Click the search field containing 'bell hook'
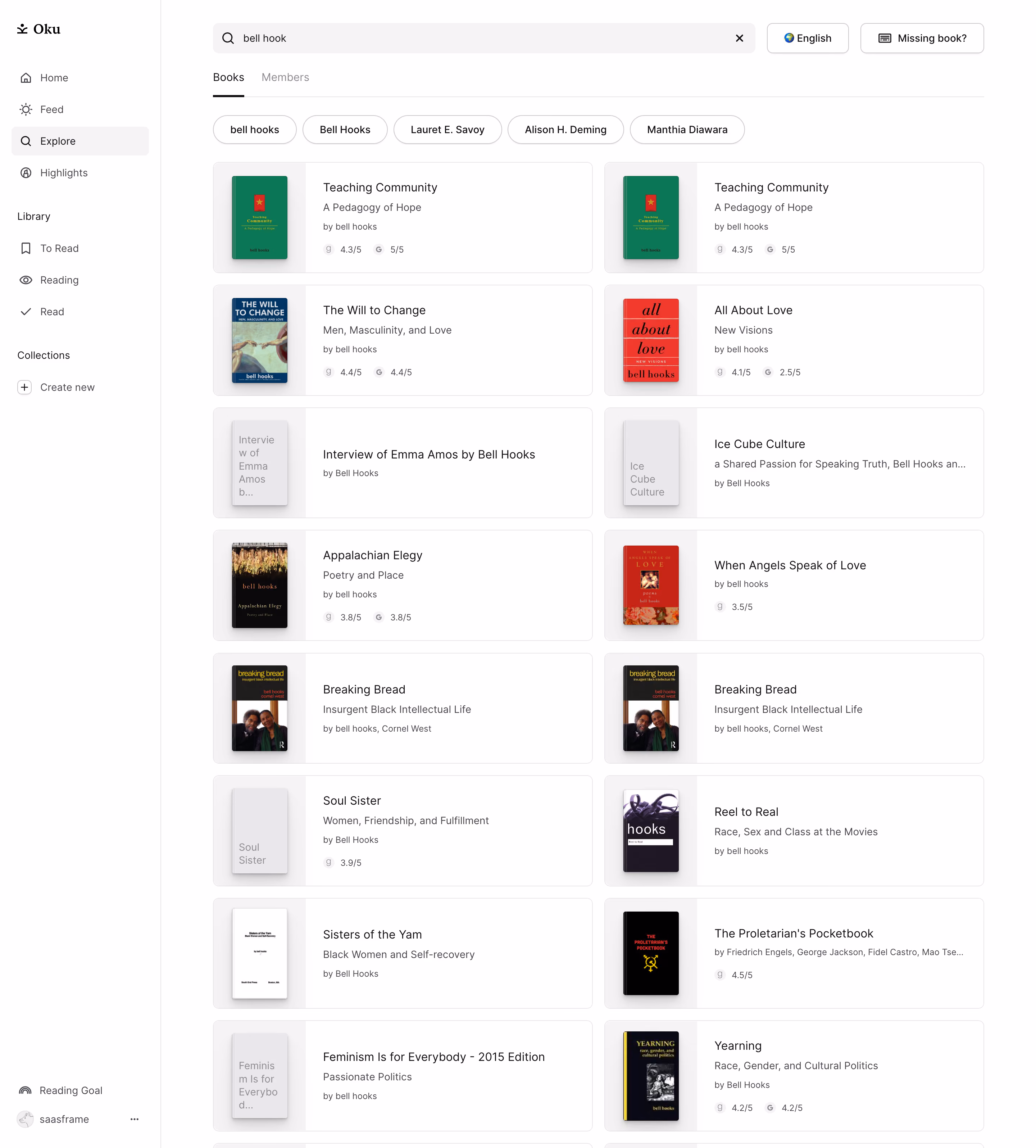This screenshot has height=1148, width=1036. [x=484, y=38]
